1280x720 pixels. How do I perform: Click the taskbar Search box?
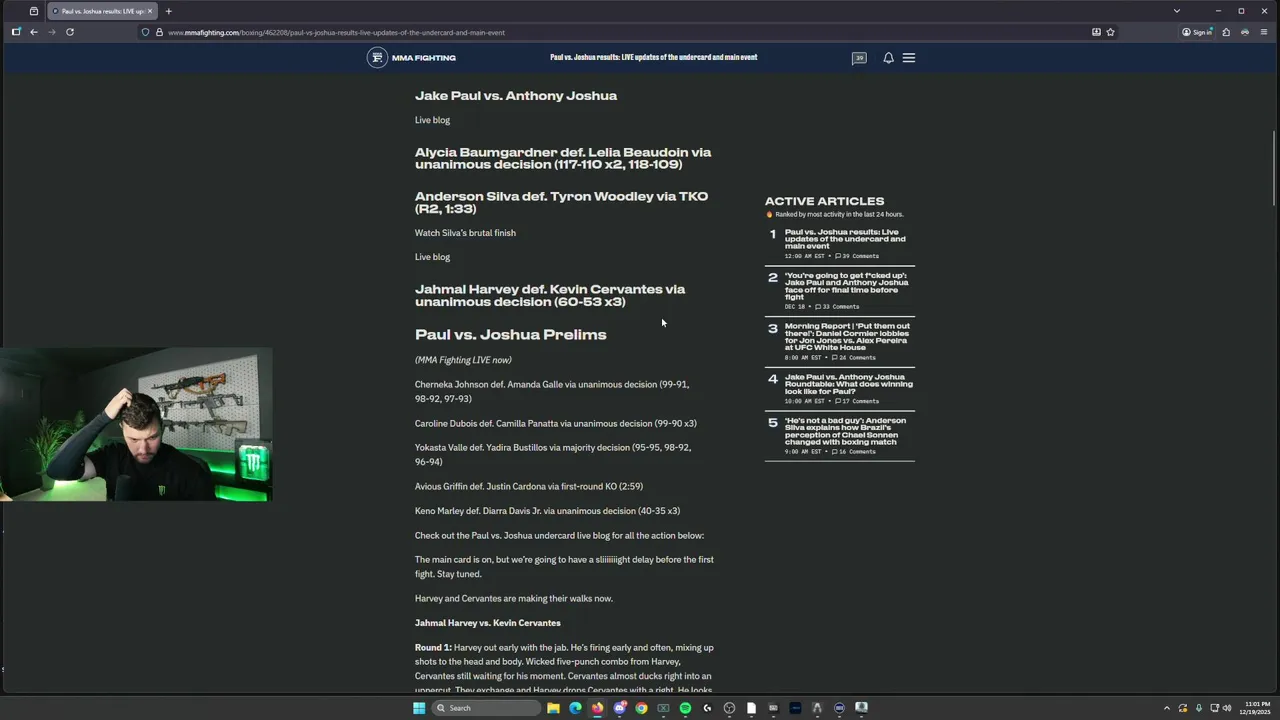point(487,708)
